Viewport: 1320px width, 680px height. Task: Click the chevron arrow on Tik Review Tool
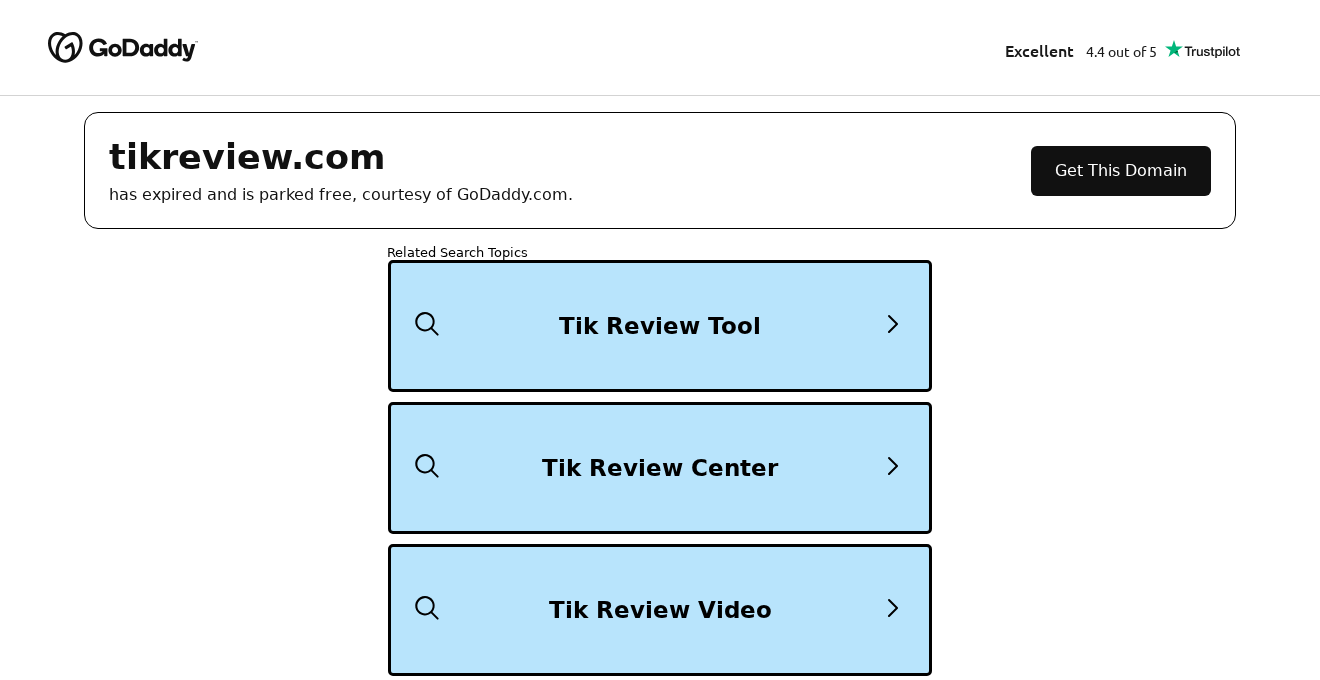coord(893,324)
